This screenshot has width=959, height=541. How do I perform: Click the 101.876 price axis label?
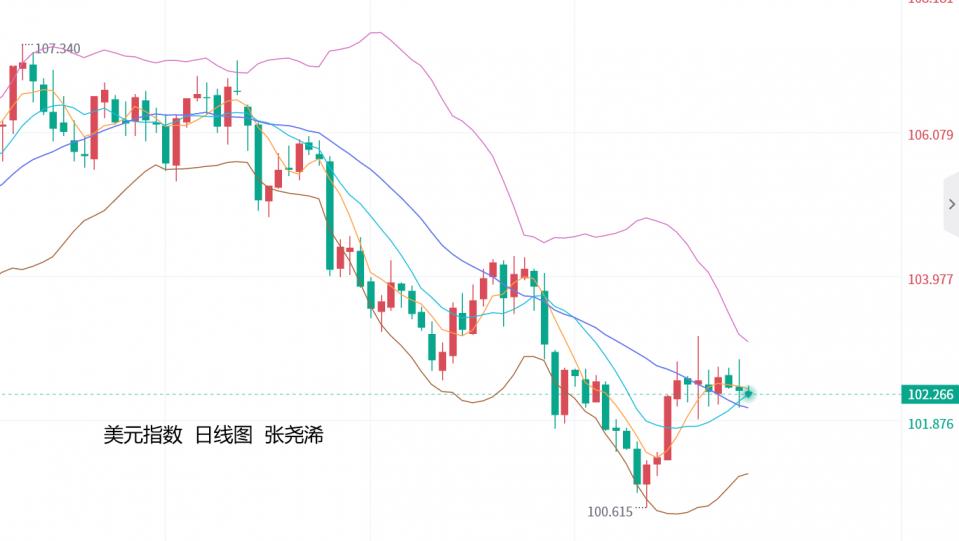[x=930, y=424]
